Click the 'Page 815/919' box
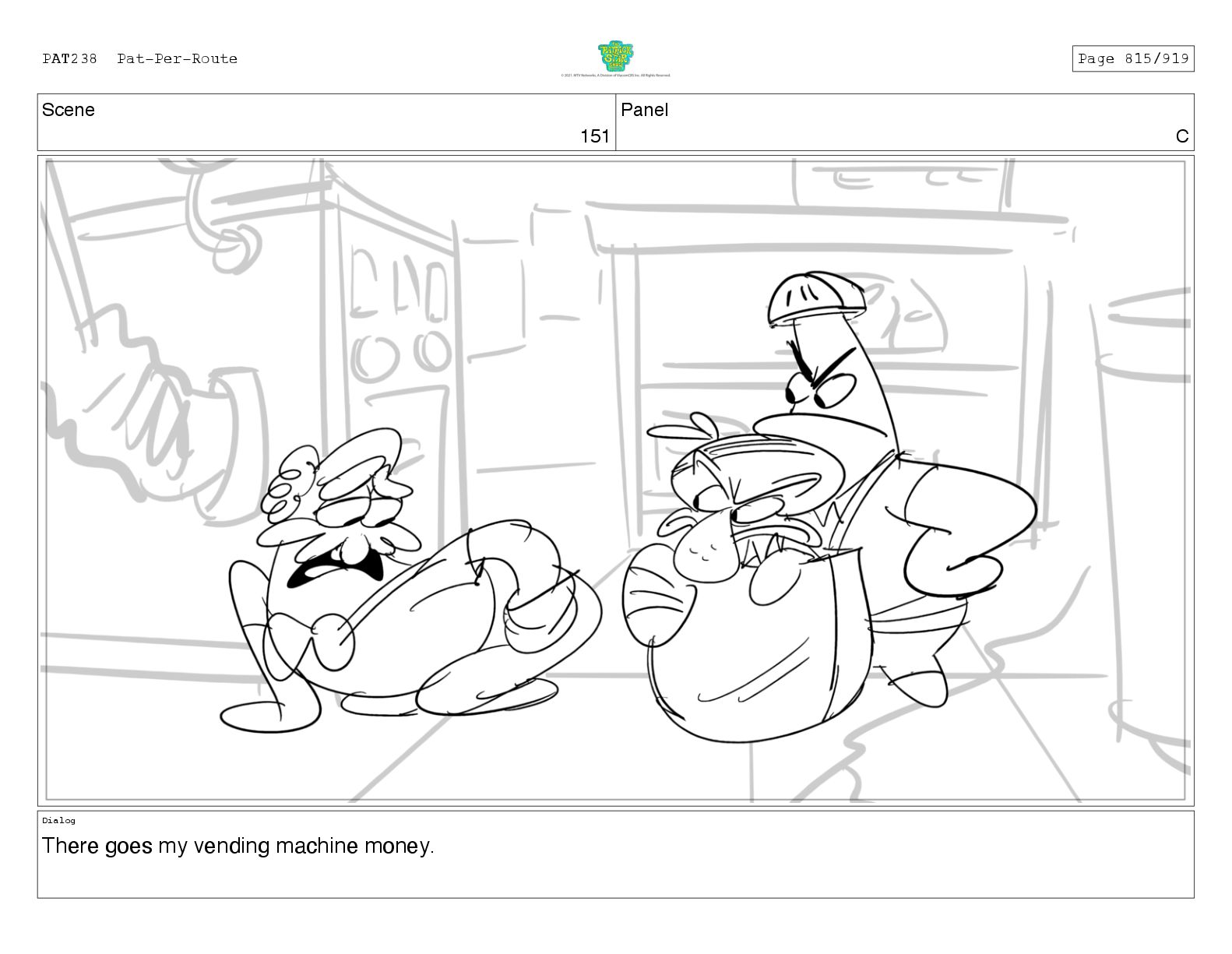The height and width of the screenshot is (954, 1232). point(1132,58)
